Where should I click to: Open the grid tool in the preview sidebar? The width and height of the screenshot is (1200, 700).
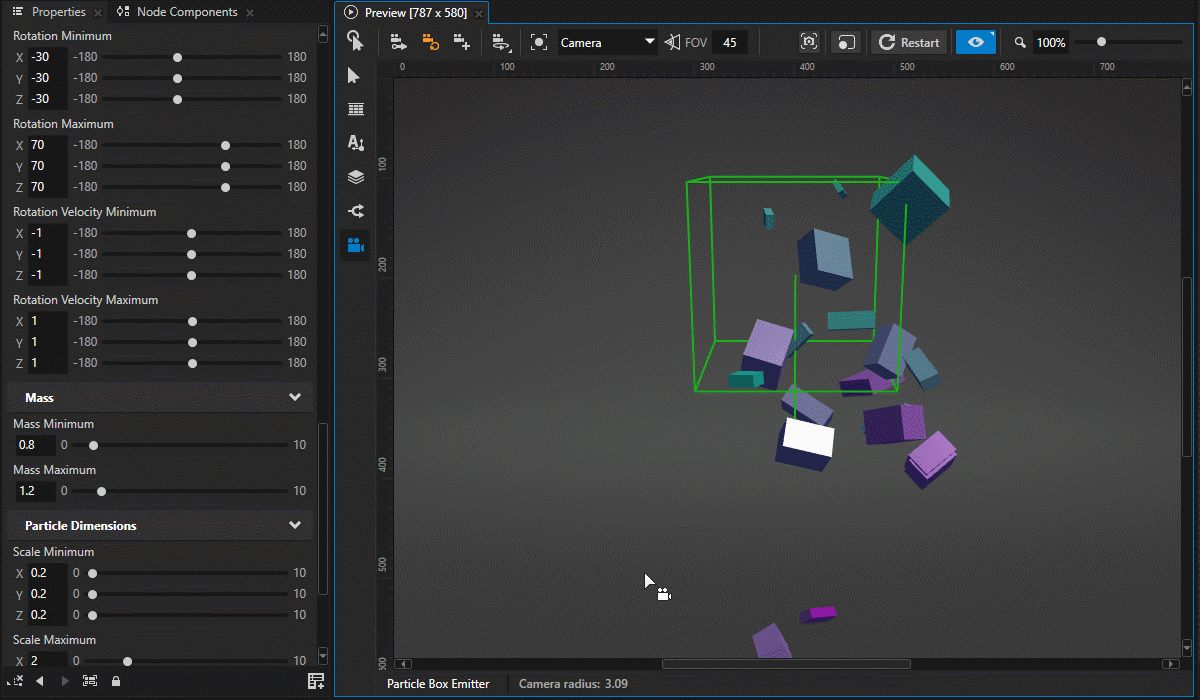click(355, 108)
